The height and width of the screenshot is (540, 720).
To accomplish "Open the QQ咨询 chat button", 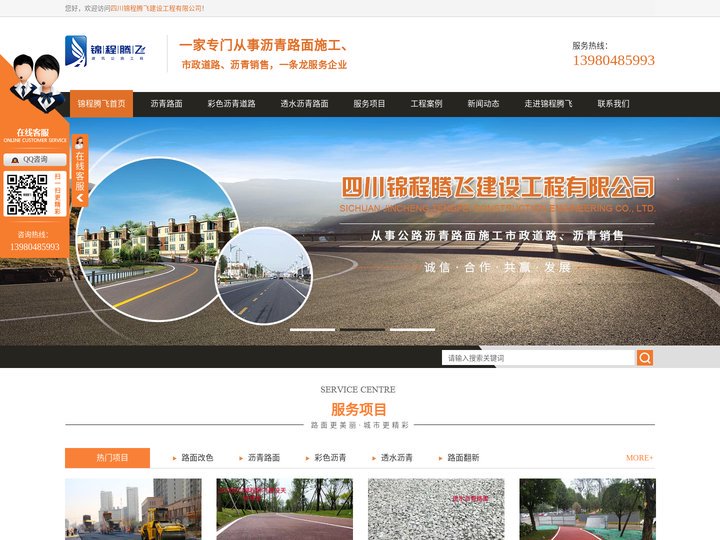I will pos(35,159).
